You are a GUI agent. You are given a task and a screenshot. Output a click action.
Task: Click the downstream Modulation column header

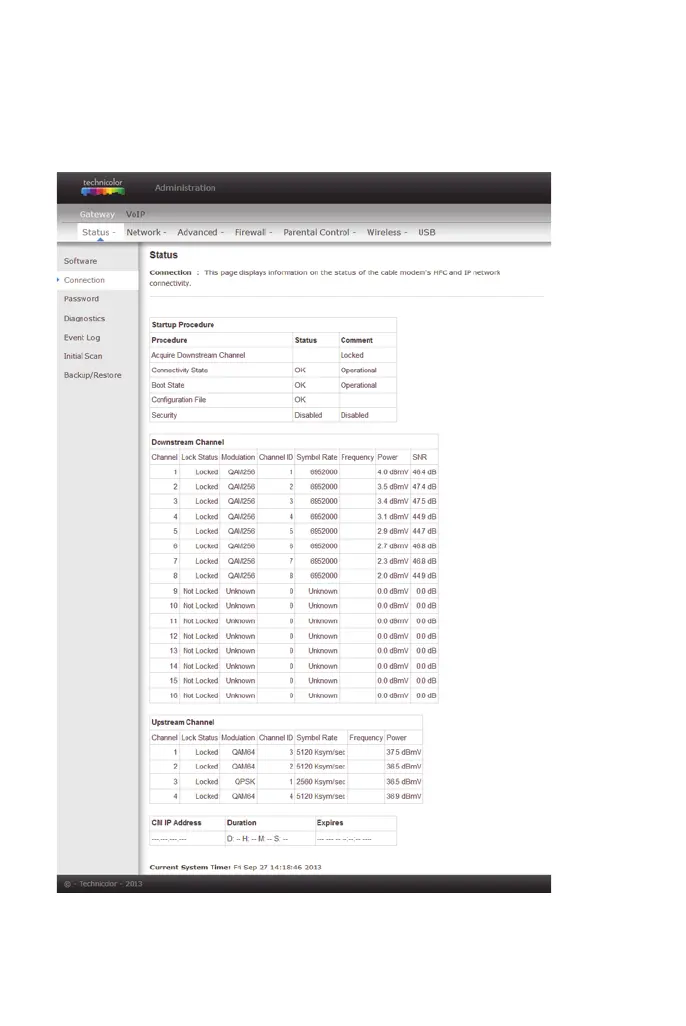238,457
